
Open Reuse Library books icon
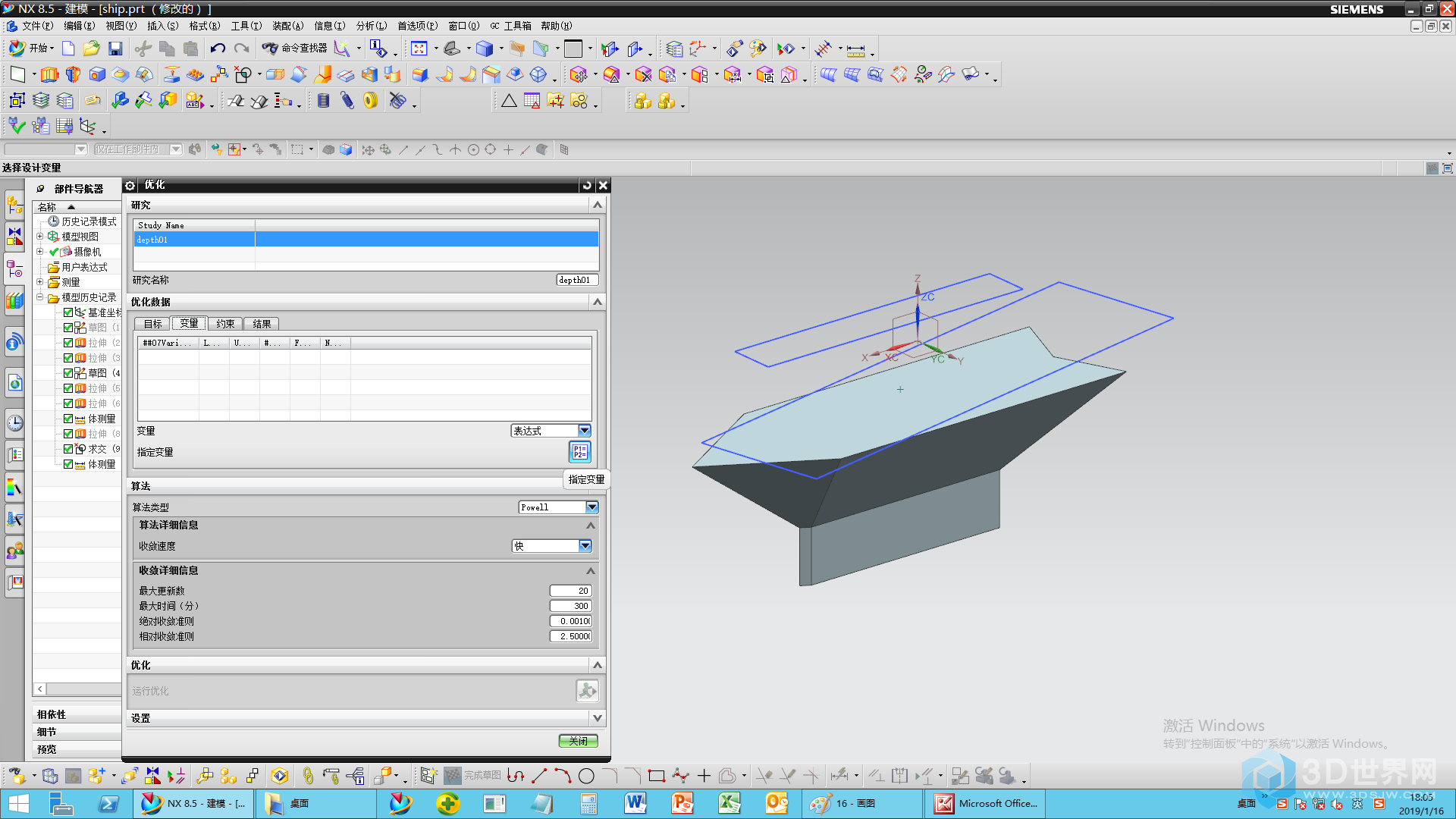pyautogui.click(x=14, y=301)
